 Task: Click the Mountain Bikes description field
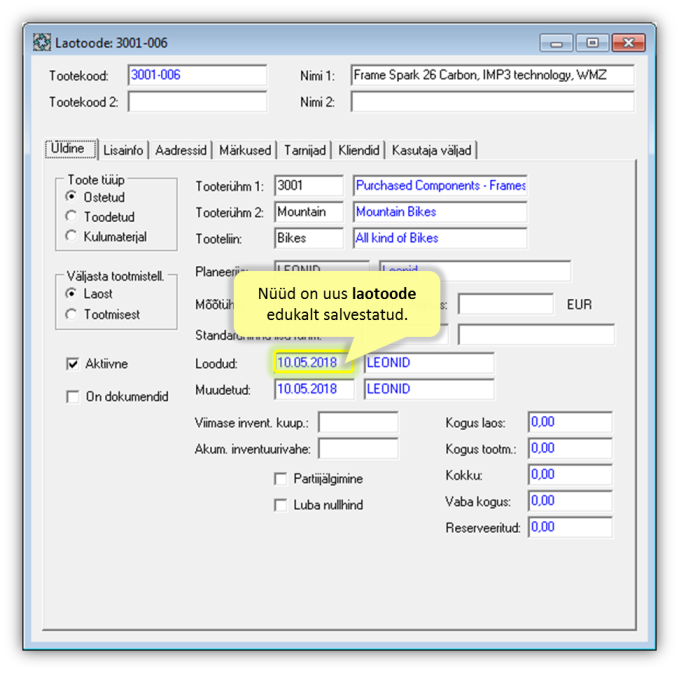click(440, 212)
